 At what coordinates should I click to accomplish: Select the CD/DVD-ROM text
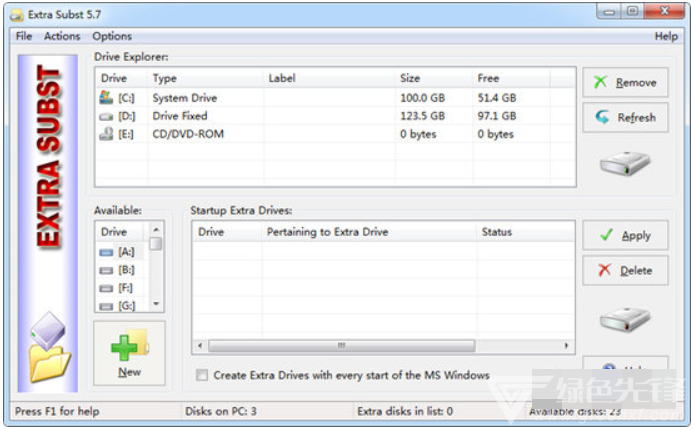188,134
